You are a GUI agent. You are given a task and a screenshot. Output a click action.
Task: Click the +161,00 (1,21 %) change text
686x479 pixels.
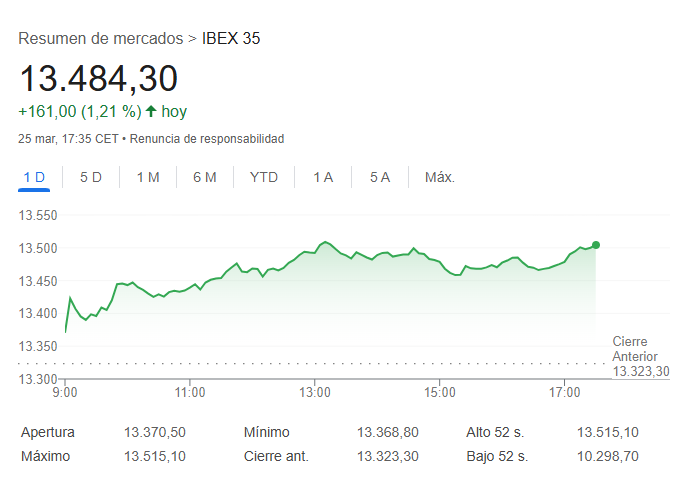(x=79, y=111)
